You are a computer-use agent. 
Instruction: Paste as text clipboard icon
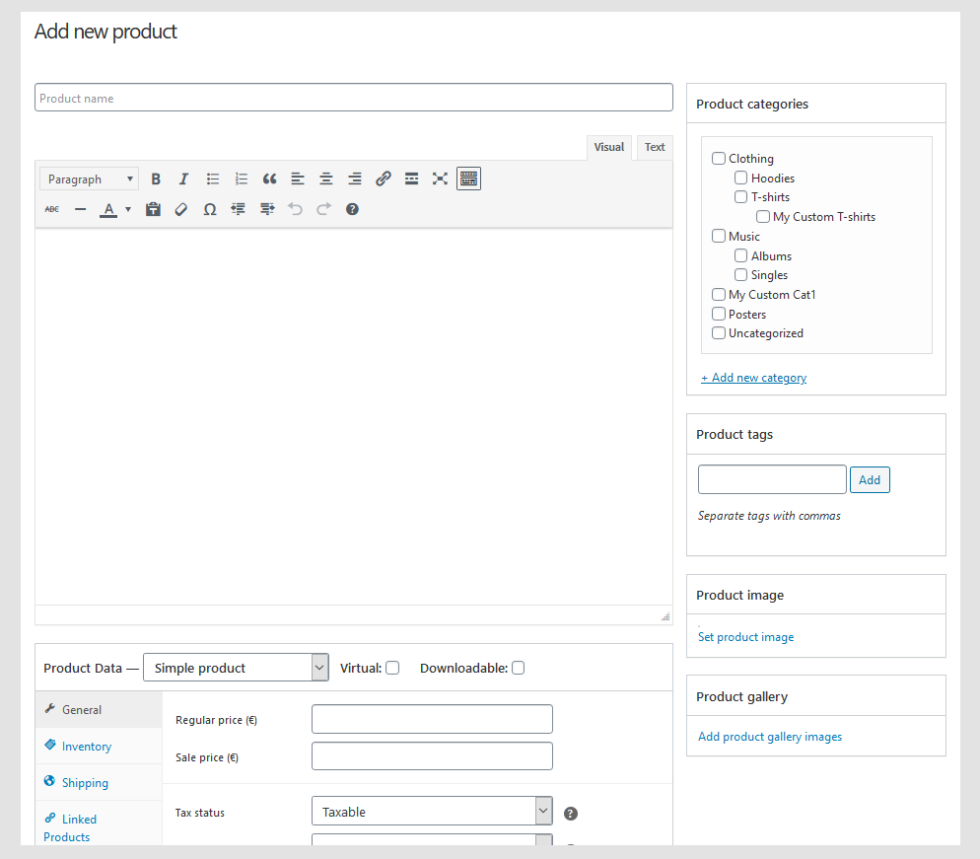(x=153, y=209)
